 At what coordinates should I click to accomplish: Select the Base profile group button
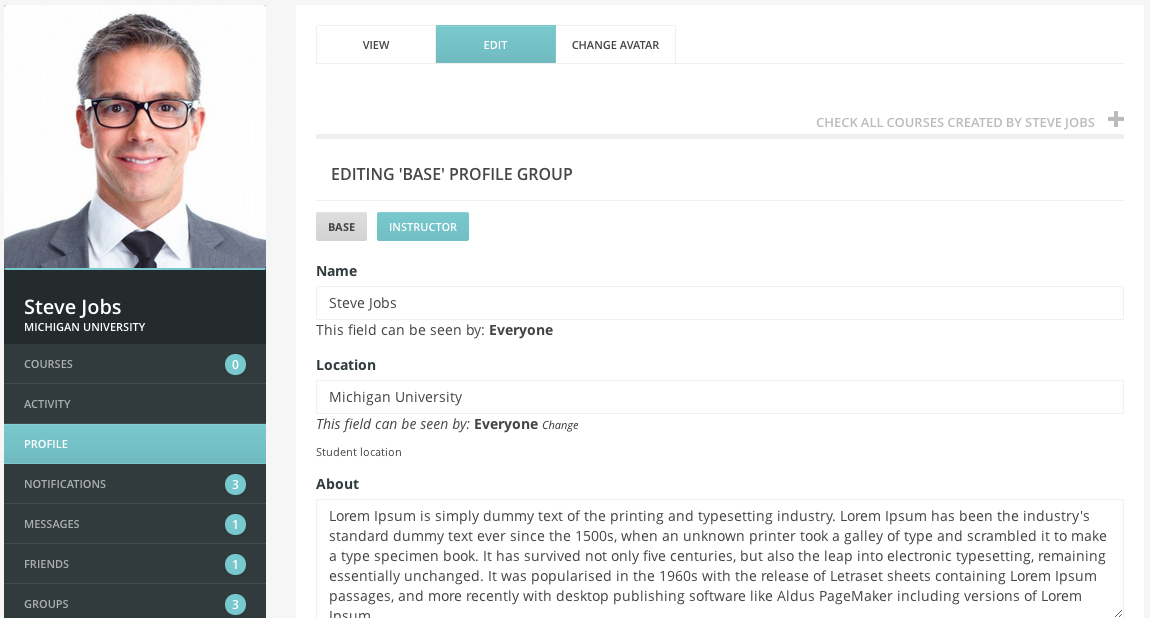click(341, 227)
